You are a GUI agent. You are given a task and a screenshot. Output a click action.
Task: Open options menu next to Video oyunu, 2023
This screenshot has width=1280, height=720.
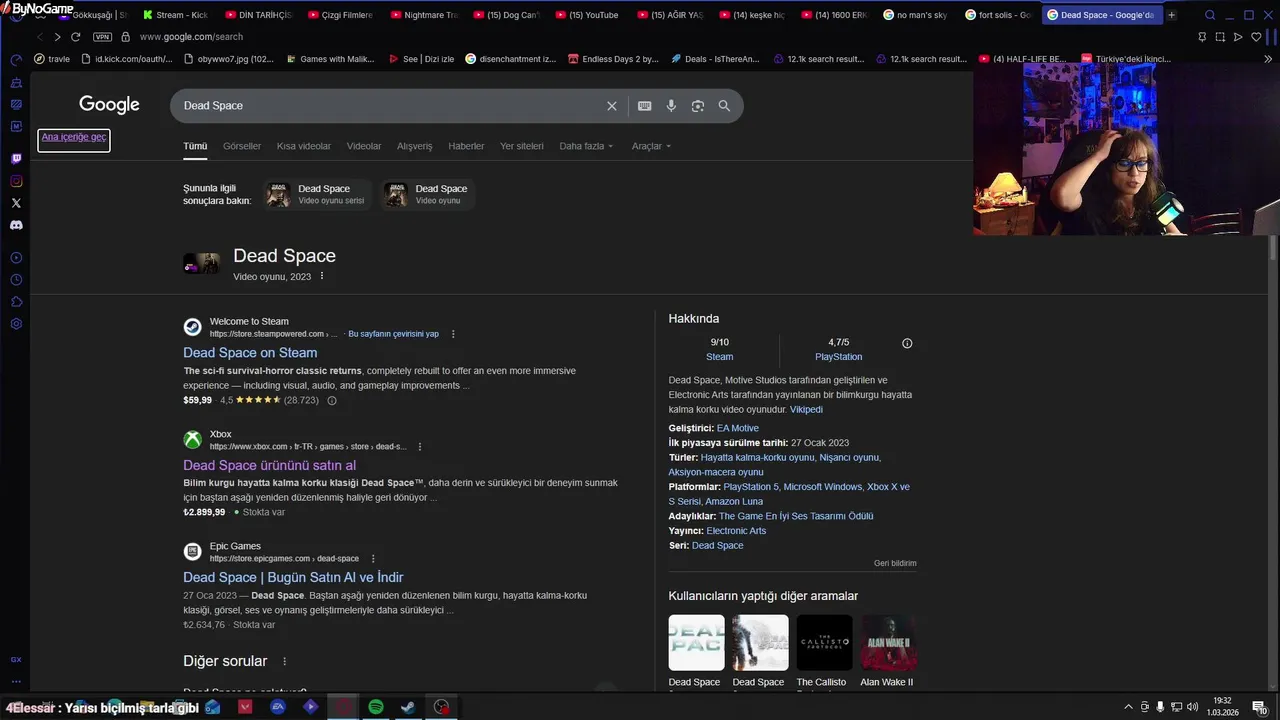pos(322,276)
